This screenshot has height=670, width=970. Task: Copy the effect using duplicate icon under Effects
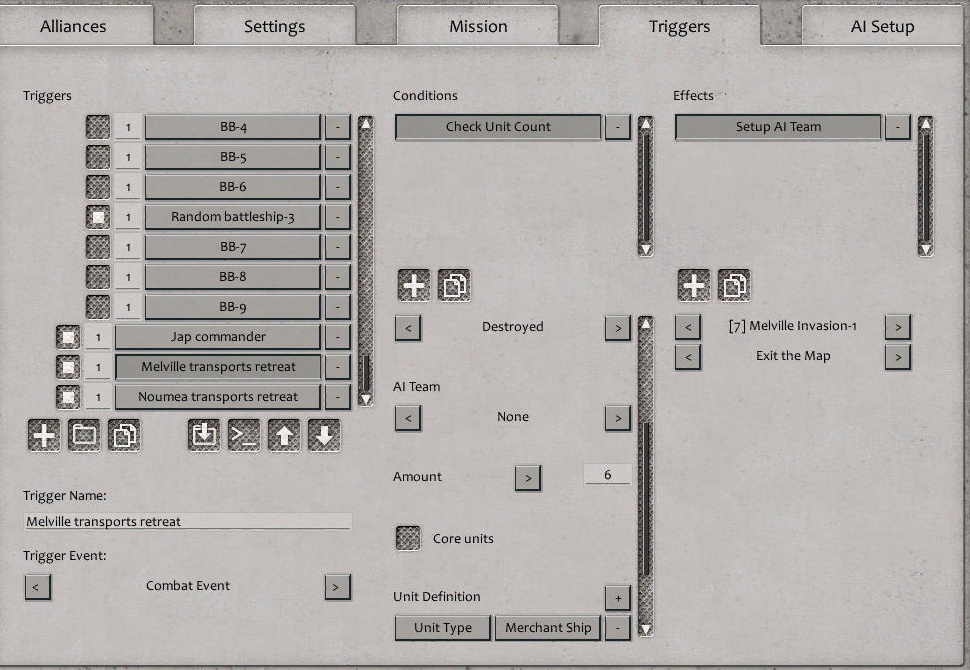pyautogui.click(x=734, y=285)
